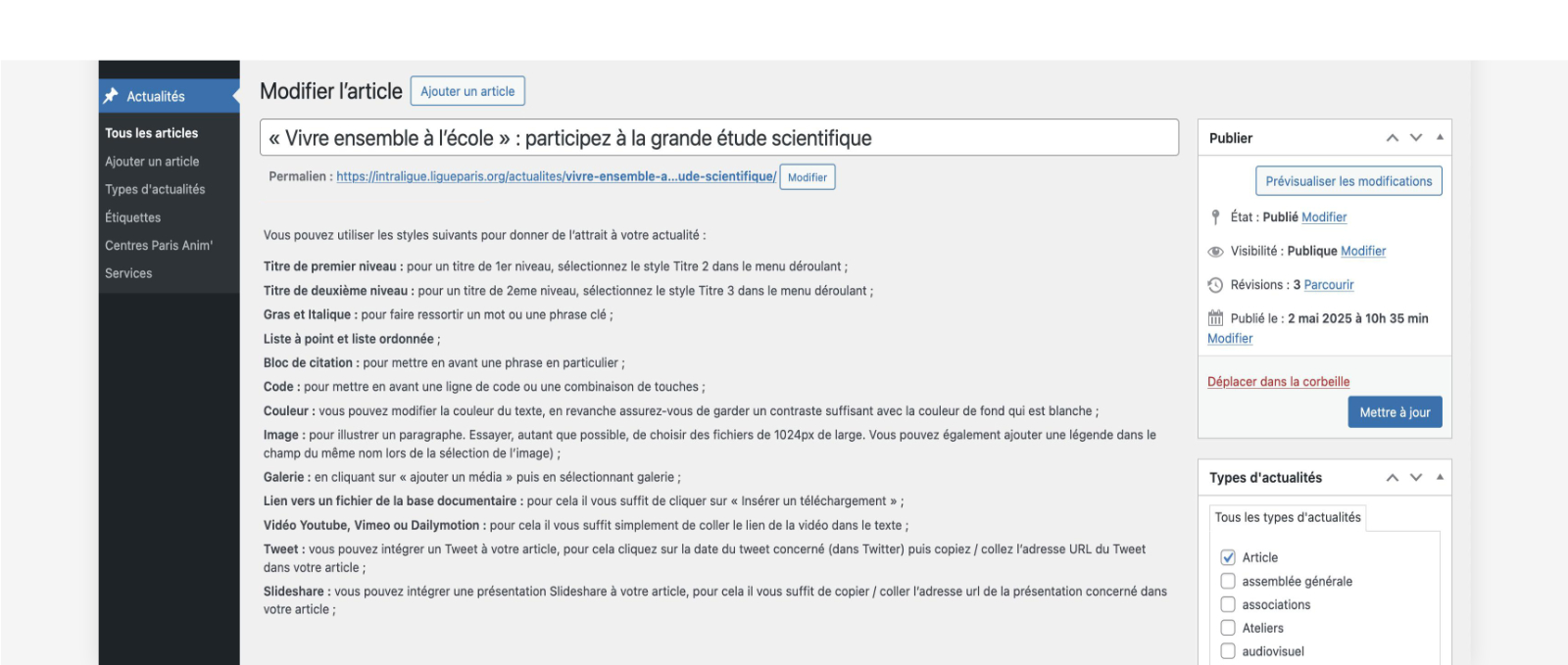Click the up arrow on the Publier panel
The image size is (1568, 665).
pos(1393,137)
